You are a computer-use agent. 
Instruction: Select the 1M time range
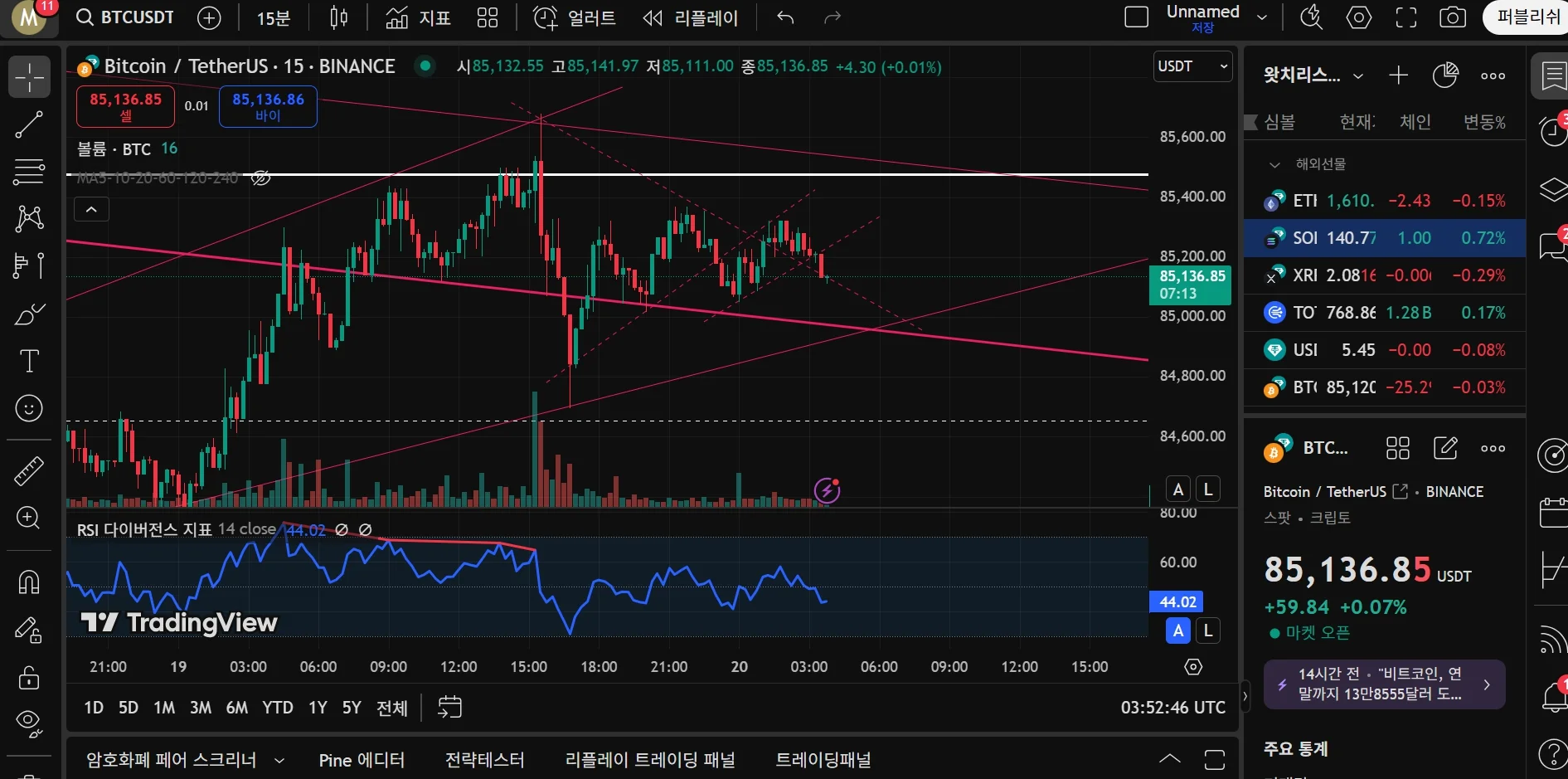(x=164, y=708)
